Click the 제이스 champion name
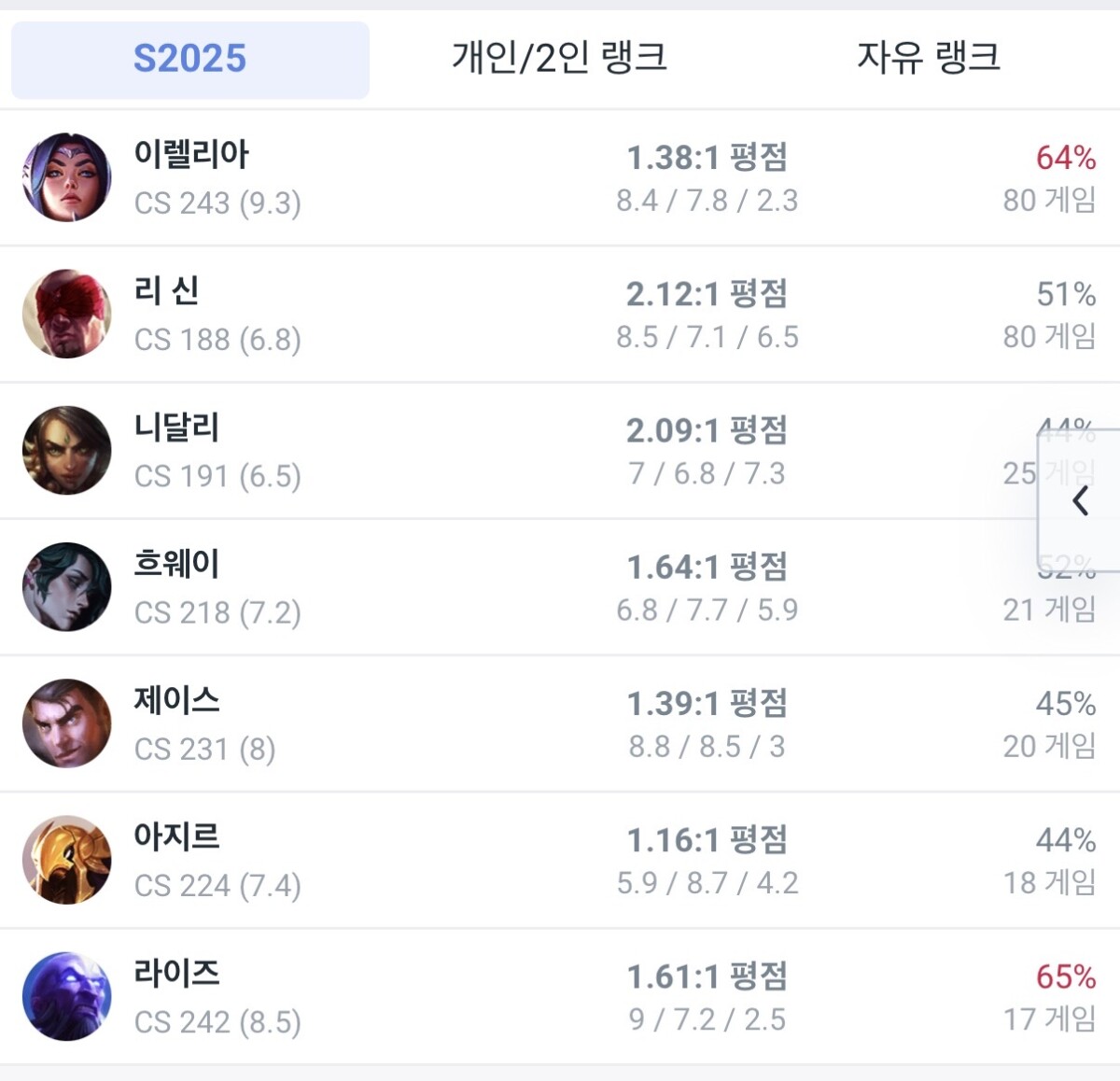This screenshot has height=1081, width=1120. [x=176, y=700]
